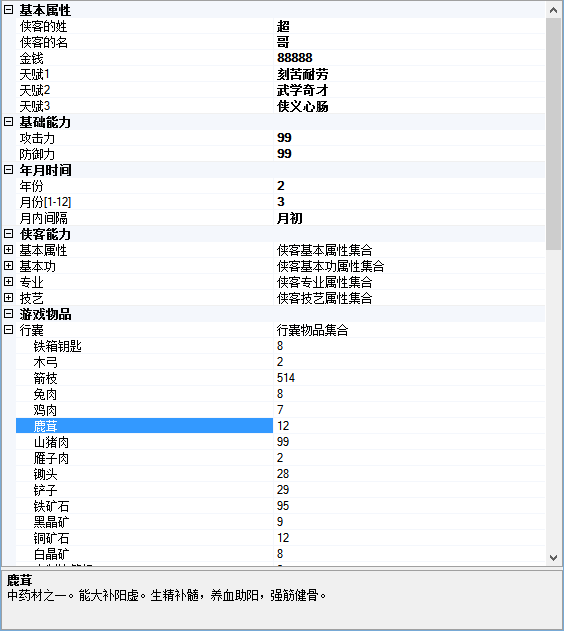Edit the 箭枝 quantity 514

410,378
